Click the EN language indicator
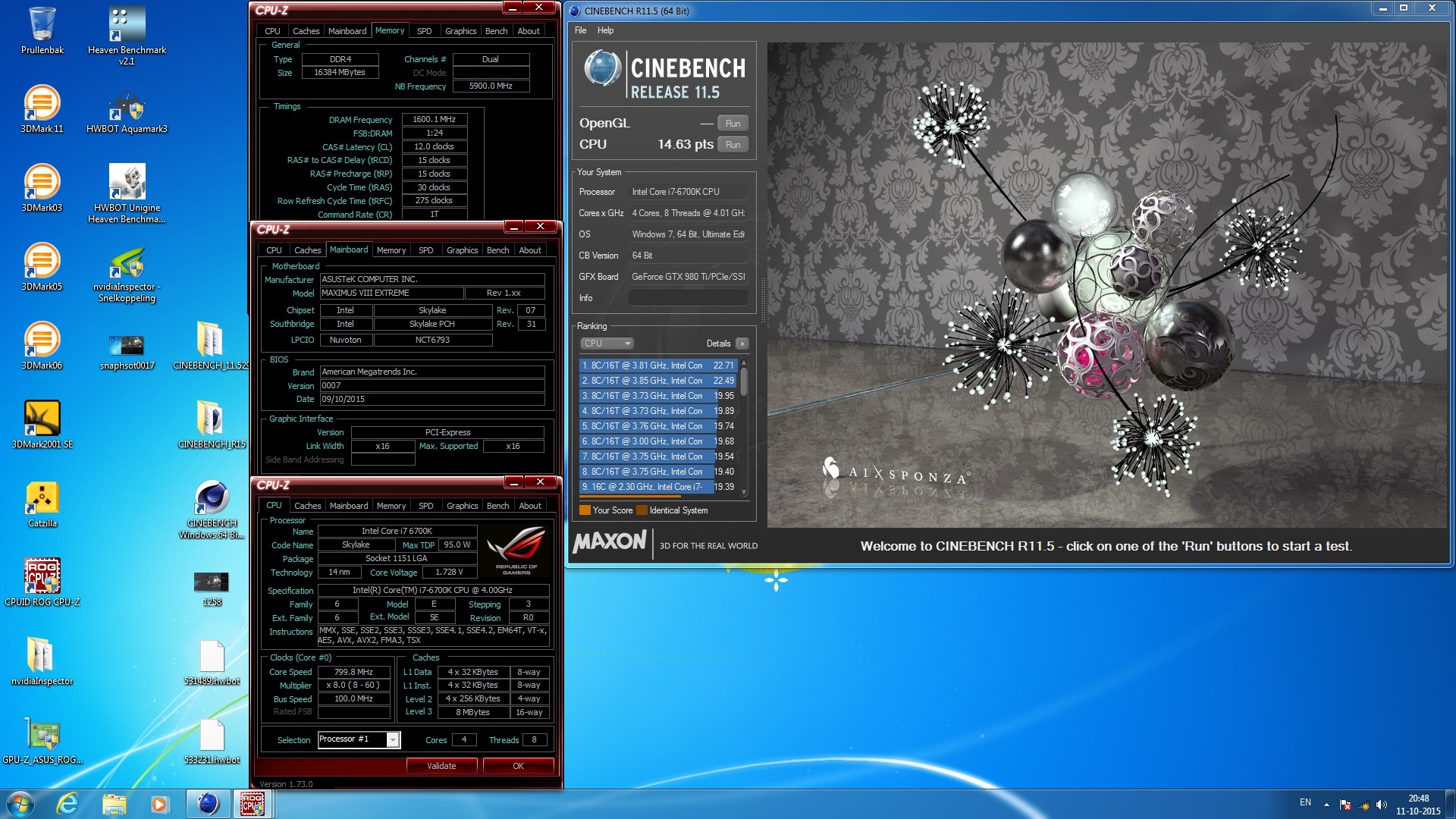Viewport: 1456px width, 819px height. [1305, 802]
